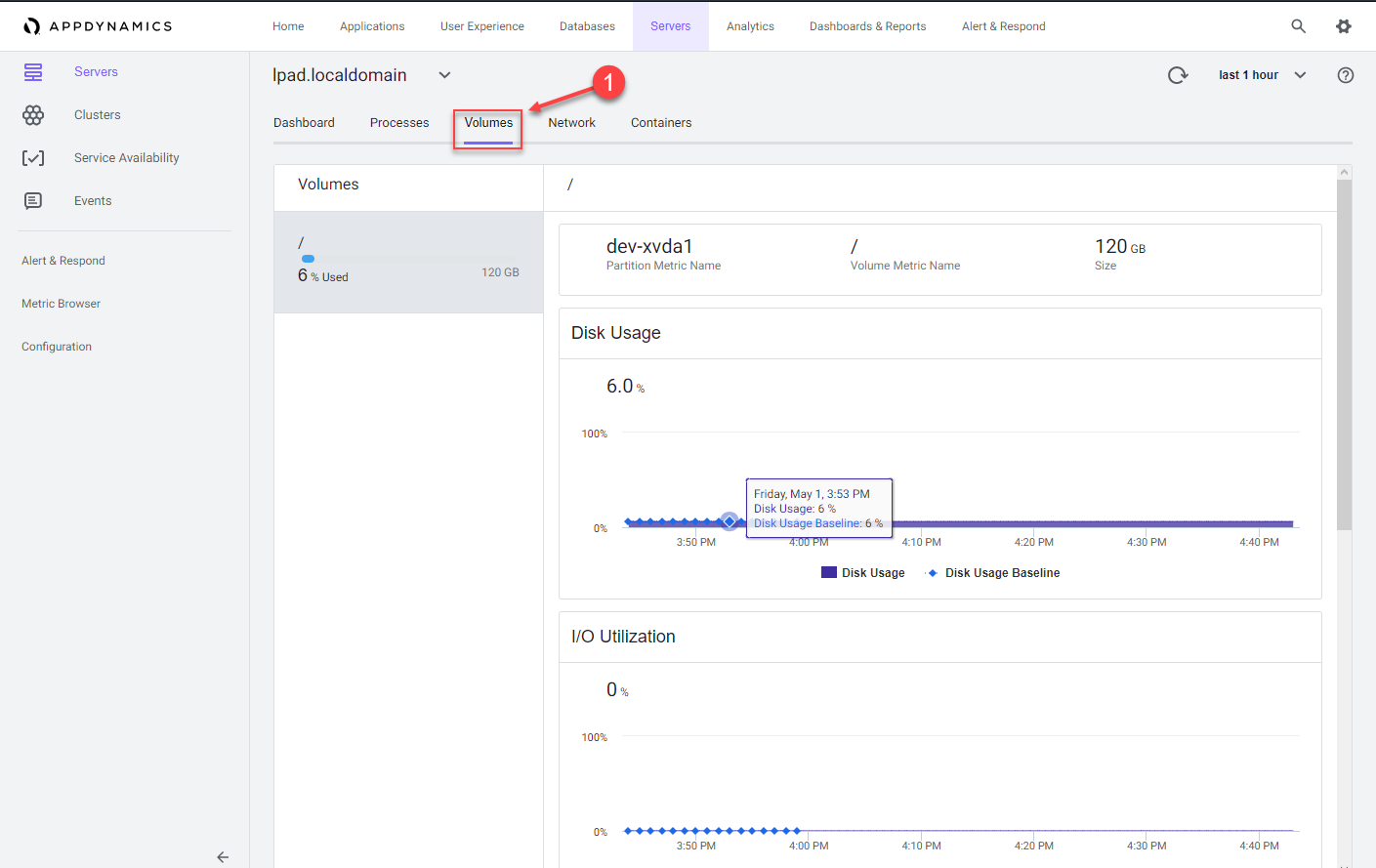Viewport: 1376px width, 868px height.
Task: Expand the lpad.localdomain server dropdown
Action: point(444,75)
